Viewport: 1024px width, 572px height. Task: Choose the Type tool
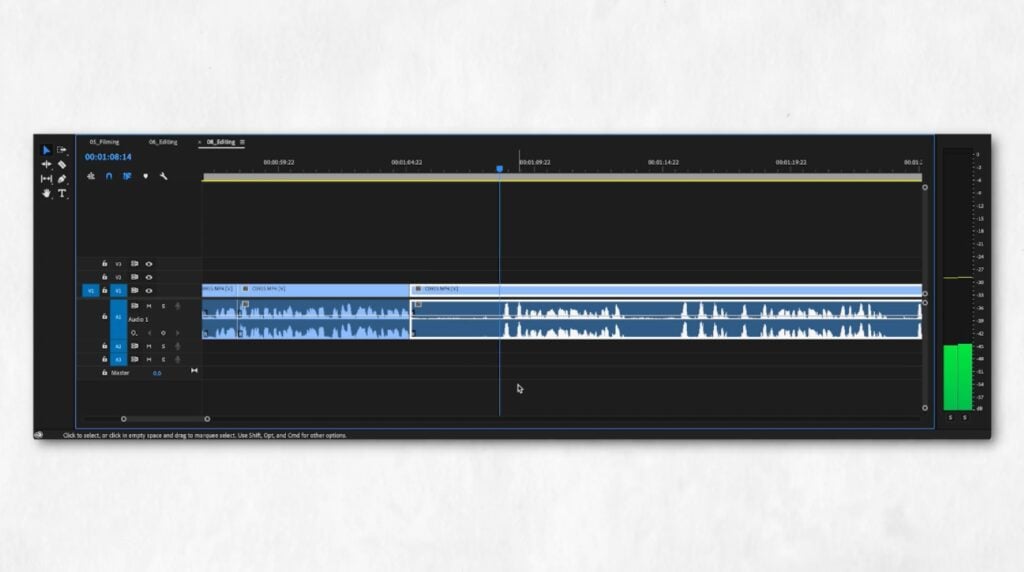[x=62, y=193]
